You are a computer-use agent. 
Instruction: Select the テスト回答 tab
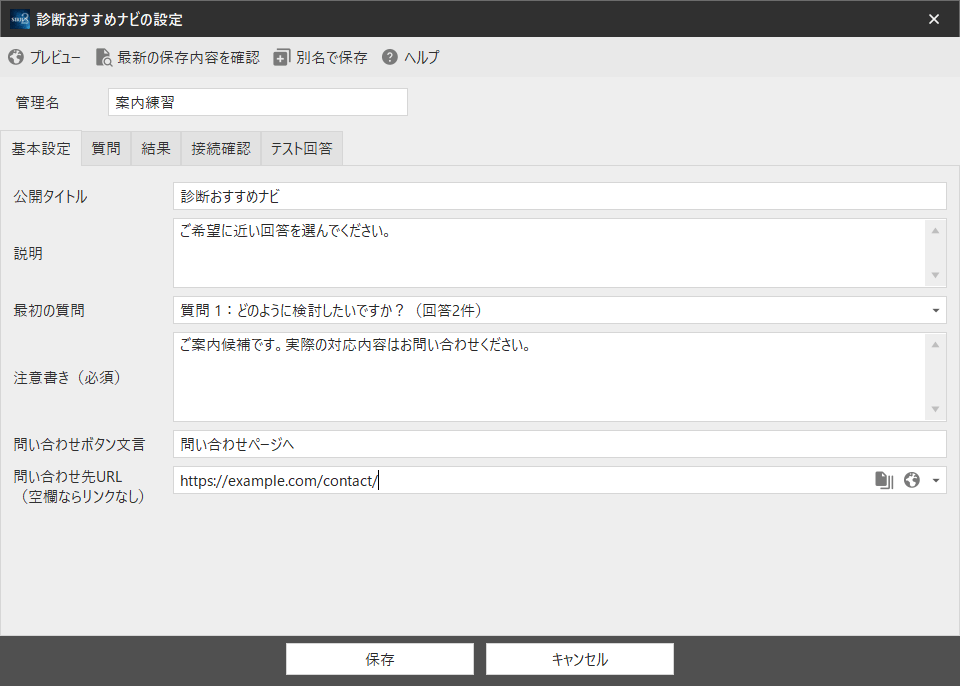coord(302,148)
